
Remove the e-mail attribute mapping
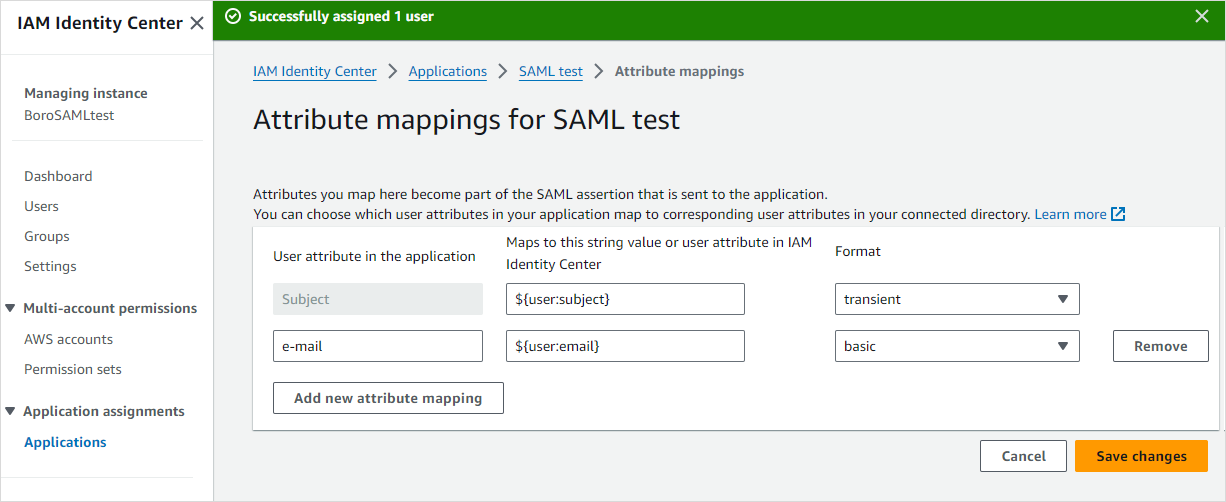tap(1160, 346)
